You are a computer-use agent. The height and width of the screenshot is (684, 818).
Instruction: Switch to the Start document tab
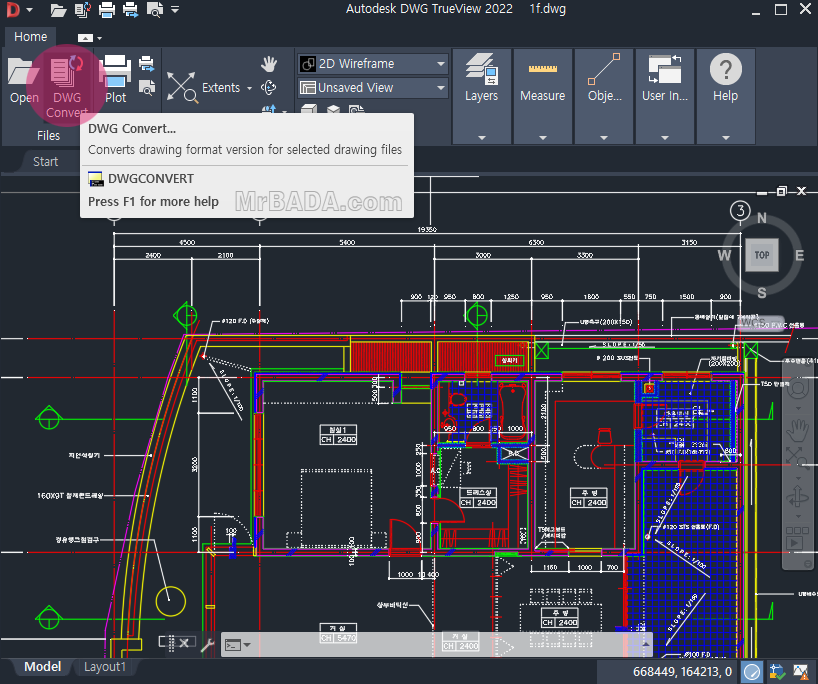pos(45,162)
